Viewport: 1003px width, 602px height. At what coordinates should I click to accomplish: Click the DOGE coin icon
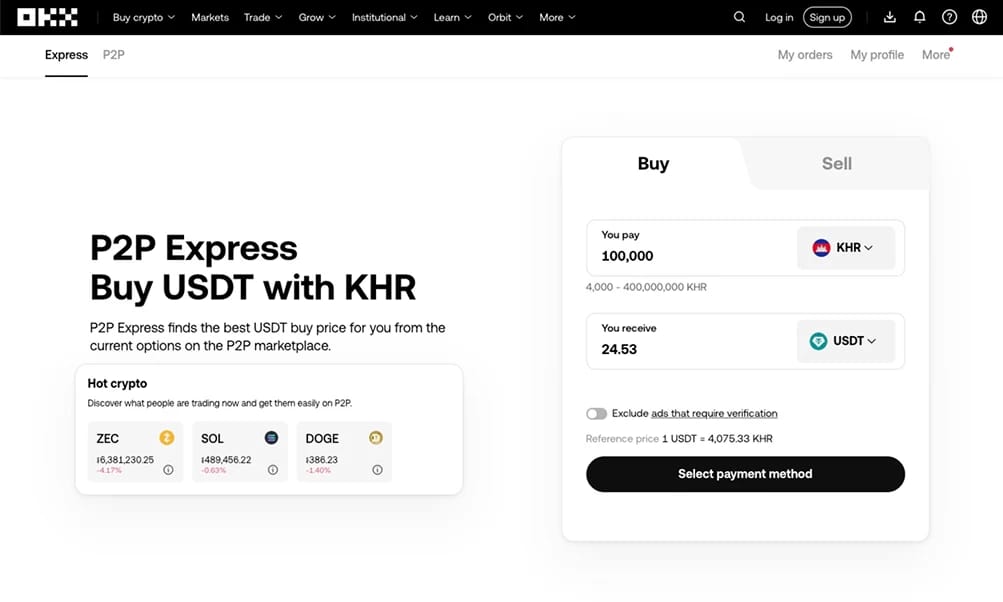point(375,438)
